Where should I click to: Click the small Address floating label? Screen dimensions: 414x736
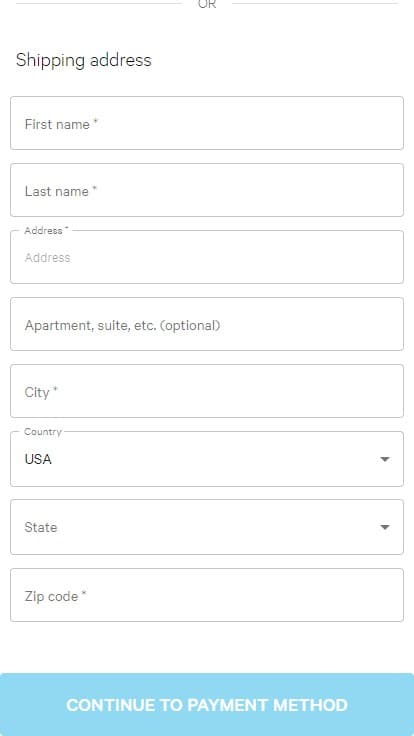(46, 230)
